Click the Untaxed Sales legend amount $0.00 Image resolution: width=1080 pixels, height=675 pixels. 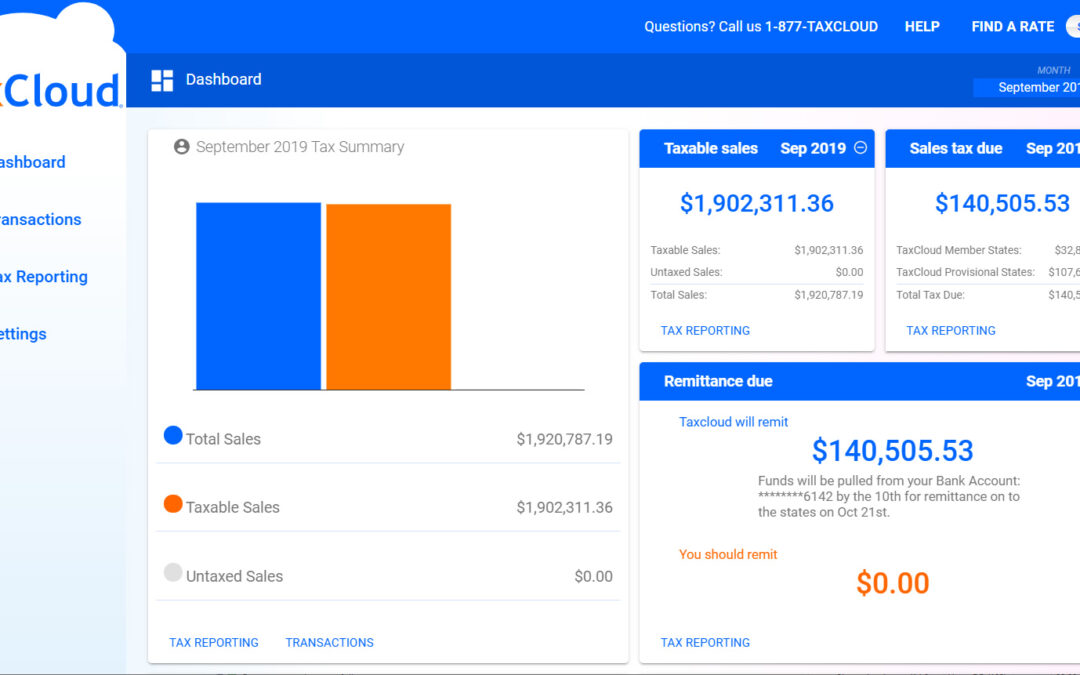point(593,577)
